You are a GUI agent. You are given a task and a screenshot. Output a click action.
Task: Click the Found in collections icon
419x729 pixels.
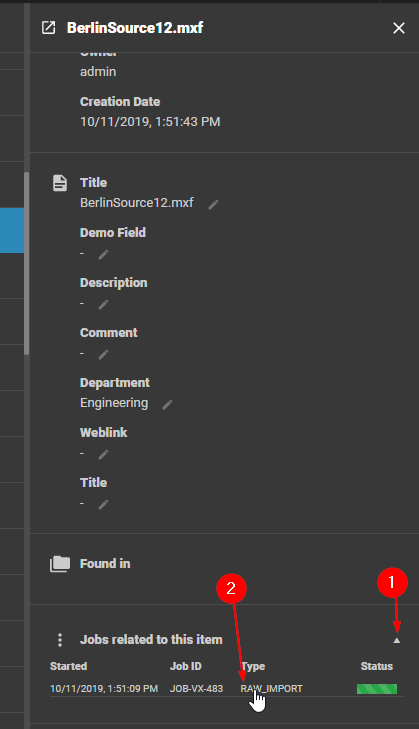pos(60,563)
